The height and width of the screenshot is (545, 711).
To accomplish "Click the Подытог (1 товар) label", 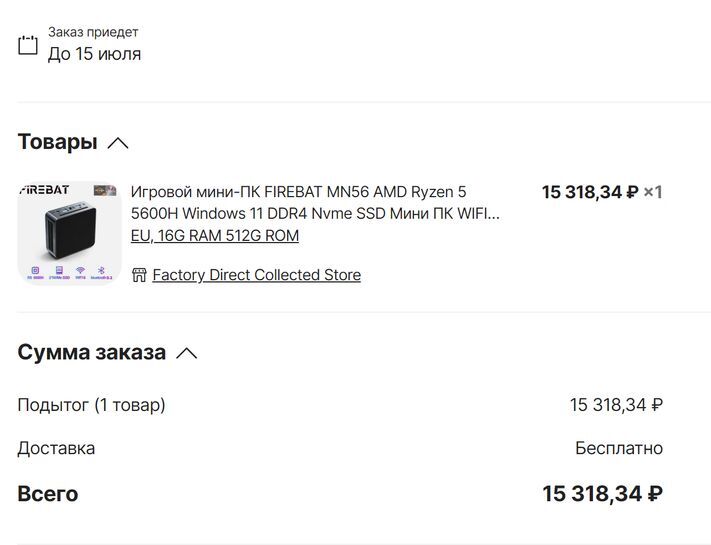I will [91, 405].
